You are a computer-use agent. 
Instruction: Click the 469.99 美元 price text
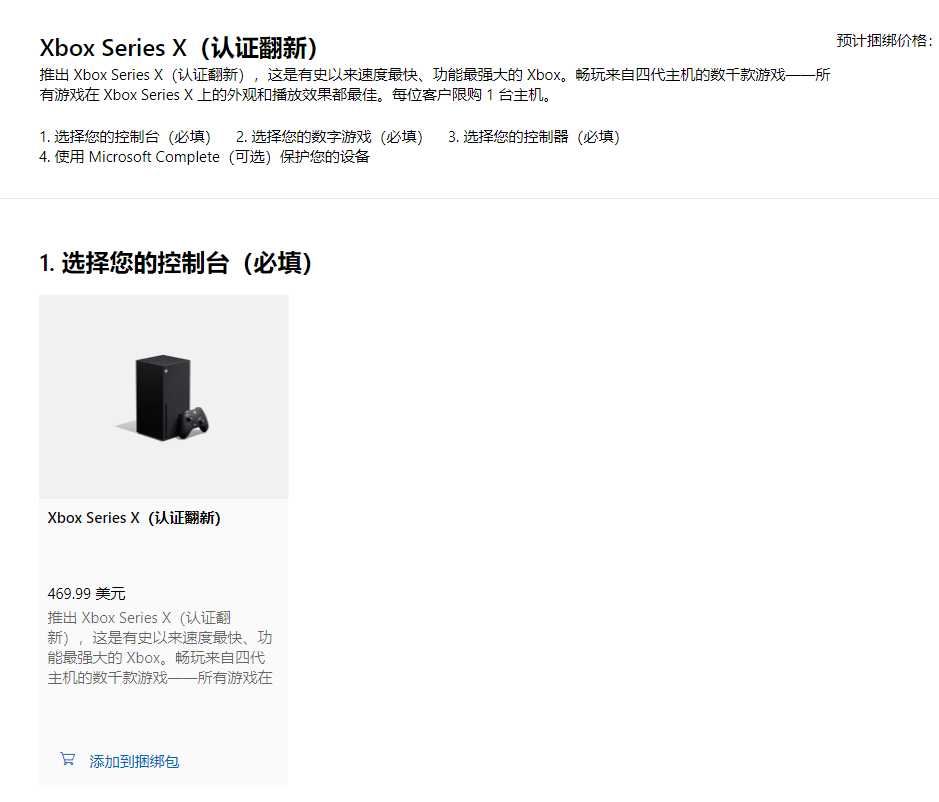click(x=86, y=594)
